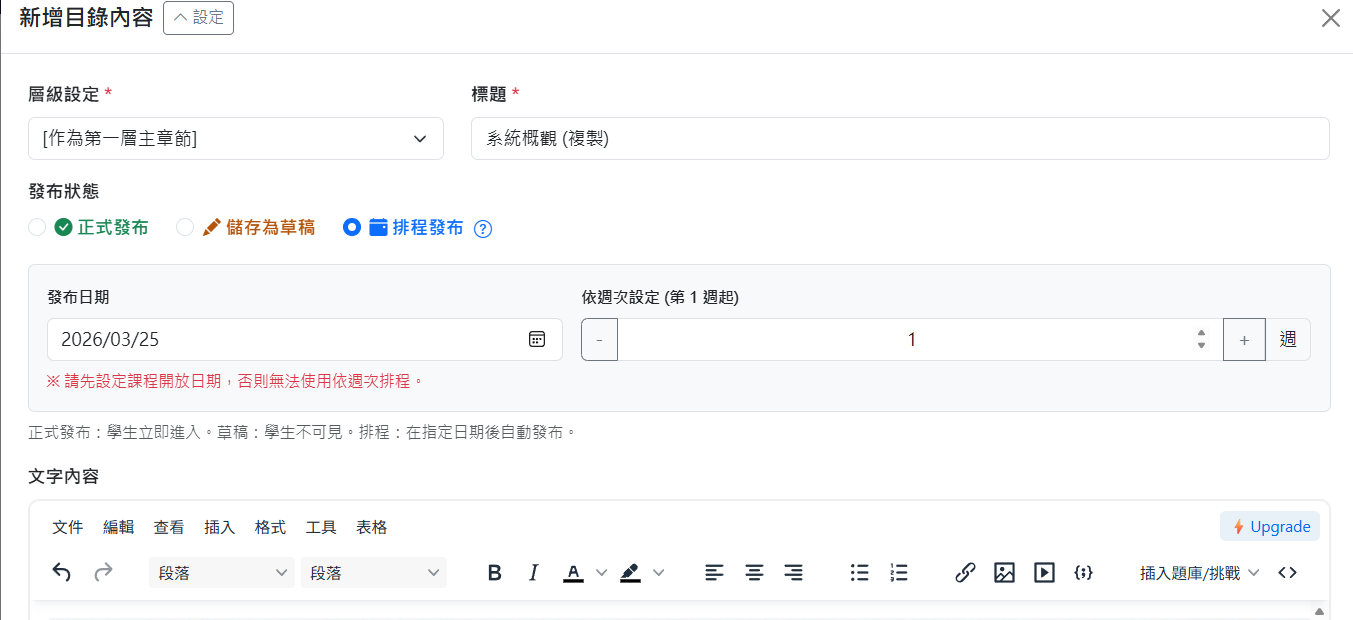
Task: Open source code view icon
Action: point(1287,573)
